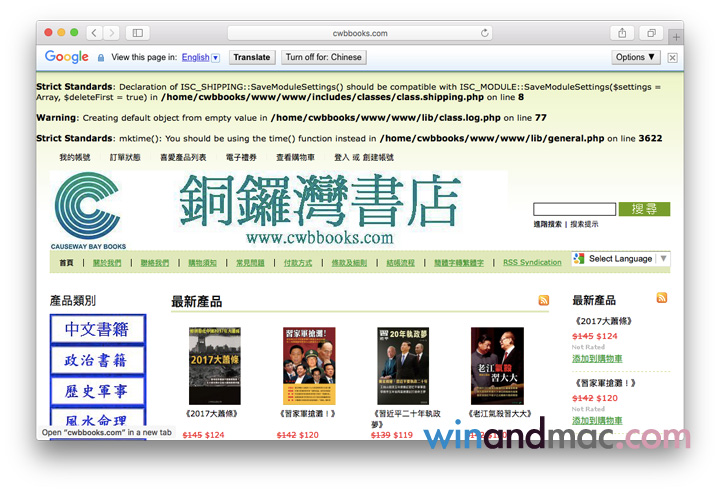Open 常見問題 navigation item
The width and height of the screenshot is (720, 492).
pyautogui.click(x=250, y=263)
